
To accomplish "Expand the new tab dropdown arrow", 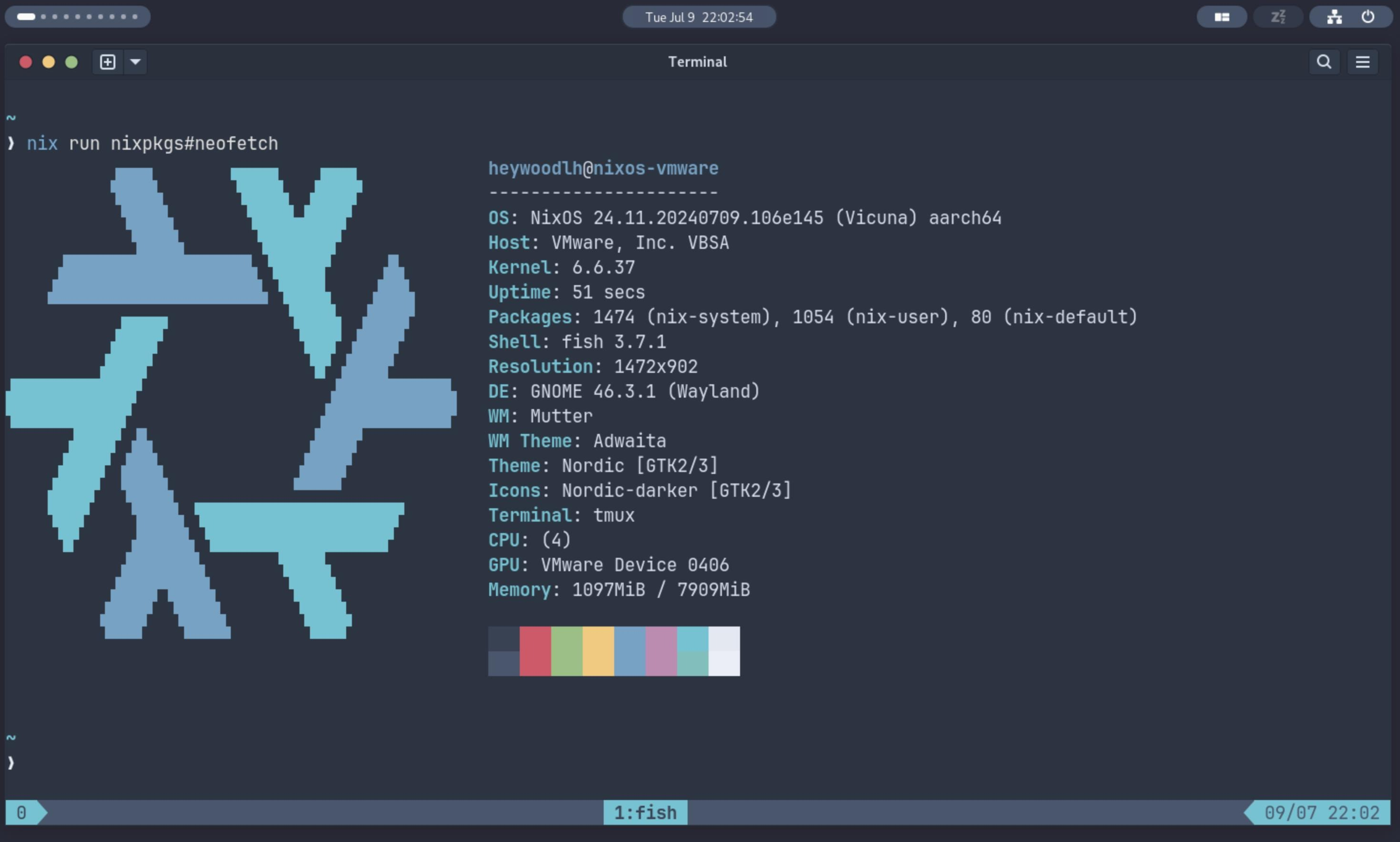I will [135, 62].
